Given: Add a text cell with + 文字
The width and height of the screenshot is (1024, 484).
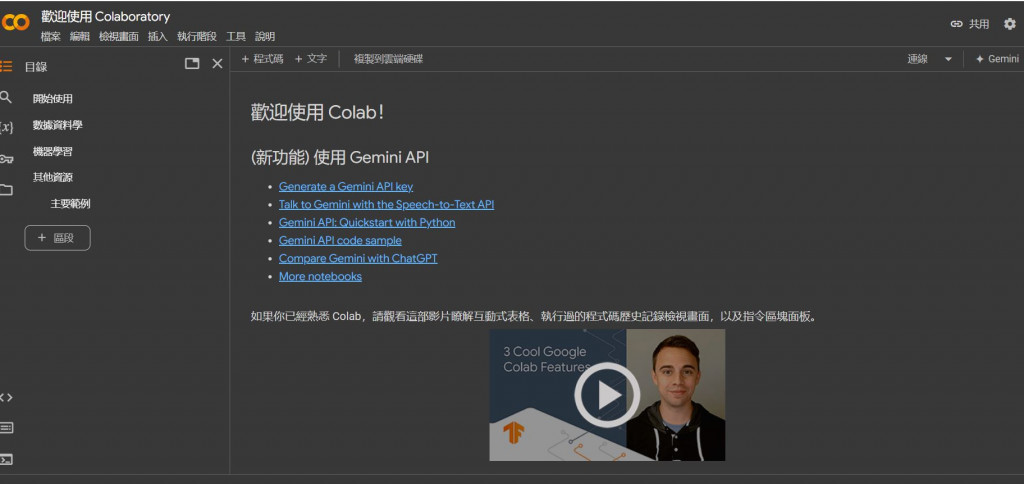Looking at the screenshot, I should click(x=310, y=59).
